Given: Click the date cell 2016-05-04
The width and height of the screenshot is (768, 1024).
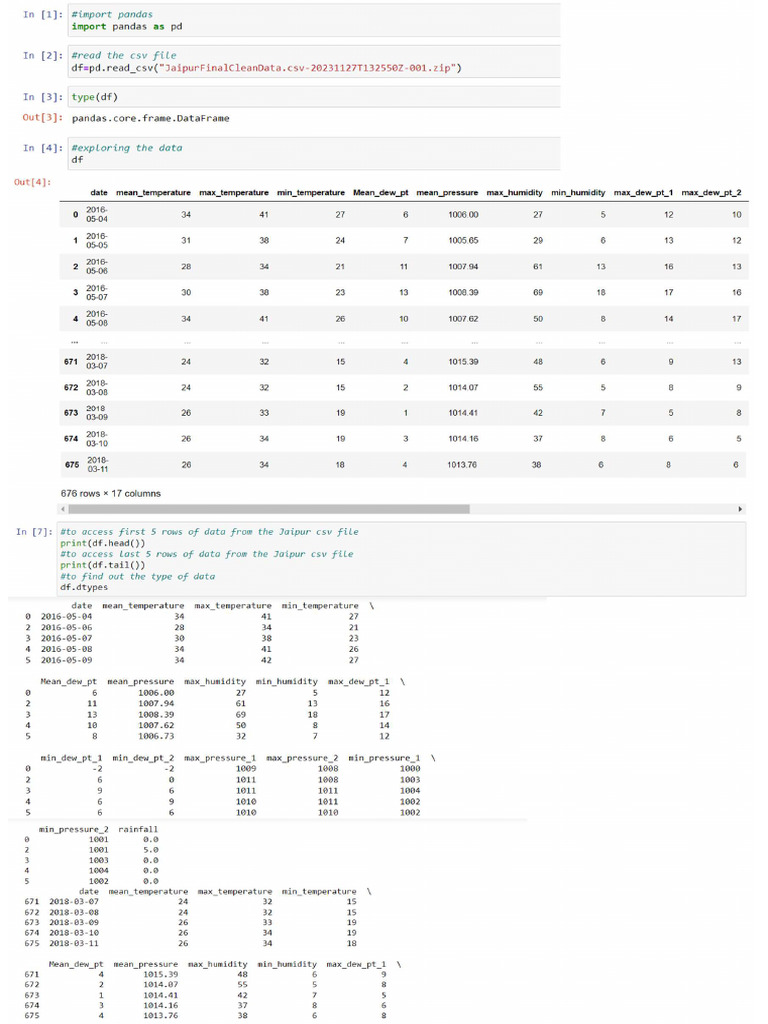Looking at the screenshot, I should point(97,214).
